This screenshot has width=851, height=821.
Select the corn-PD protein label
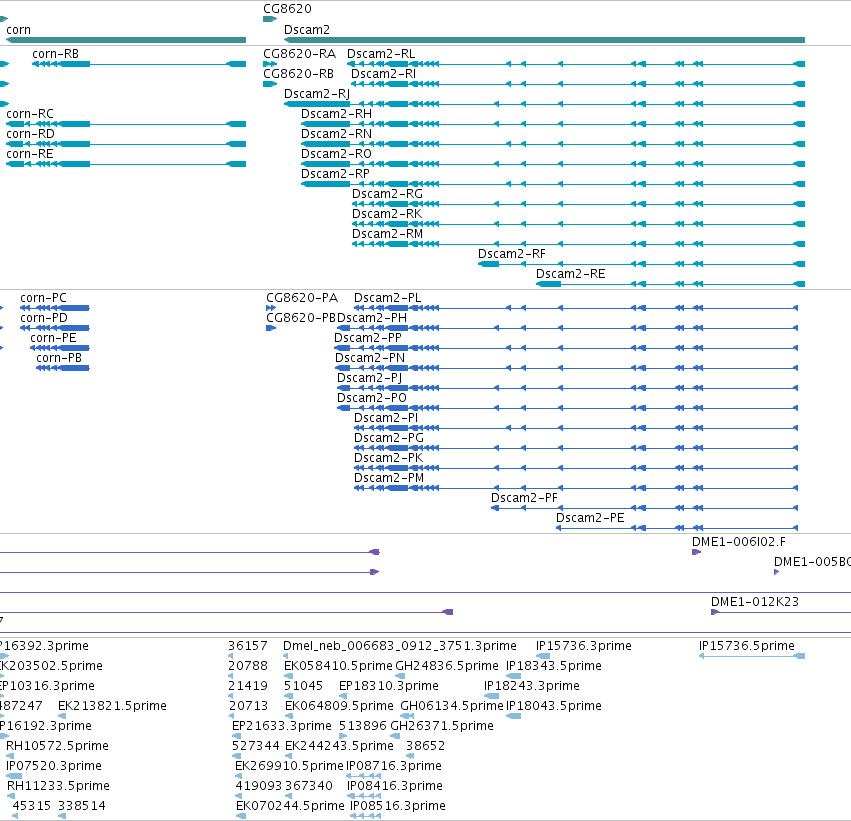(x=44, y=318)
